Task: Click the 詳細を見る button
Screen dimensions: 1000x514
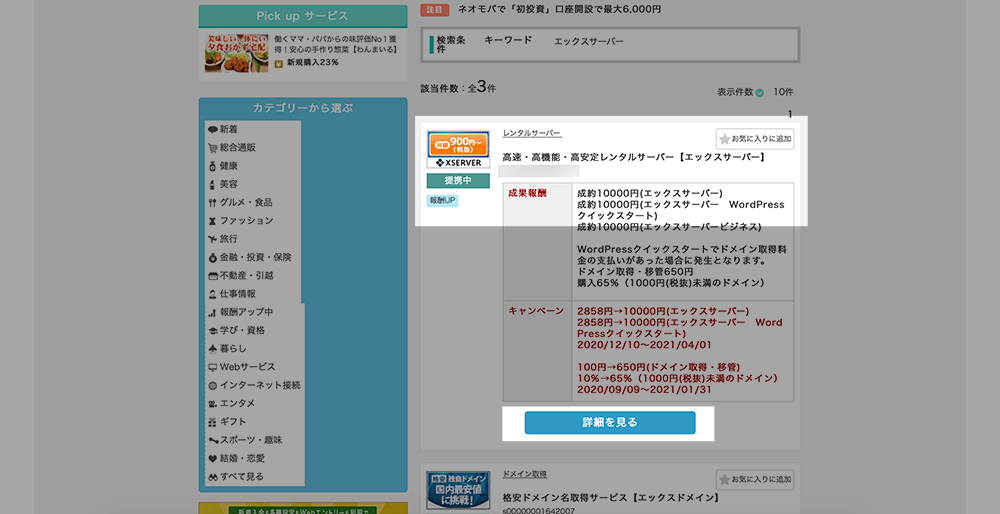Action: (x=610, y=423)
